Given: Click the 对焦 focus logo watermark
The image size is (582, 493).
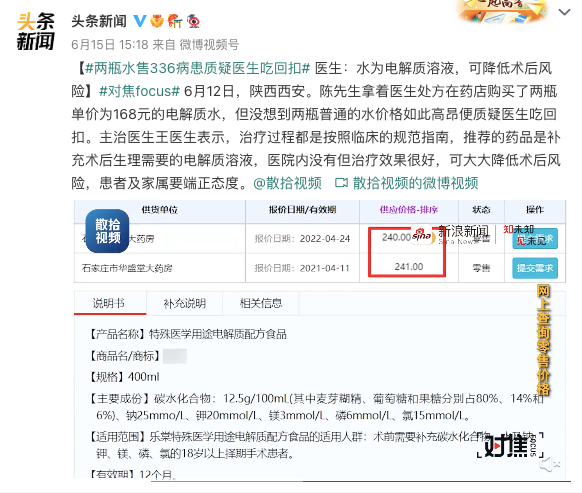Looking at the screenshot, I should pos(510,446).
